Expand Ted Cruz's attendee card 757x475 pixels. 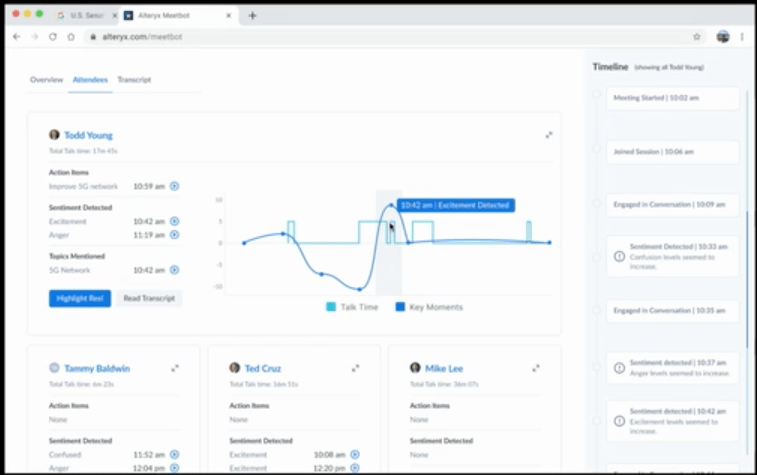coord(355,368)
